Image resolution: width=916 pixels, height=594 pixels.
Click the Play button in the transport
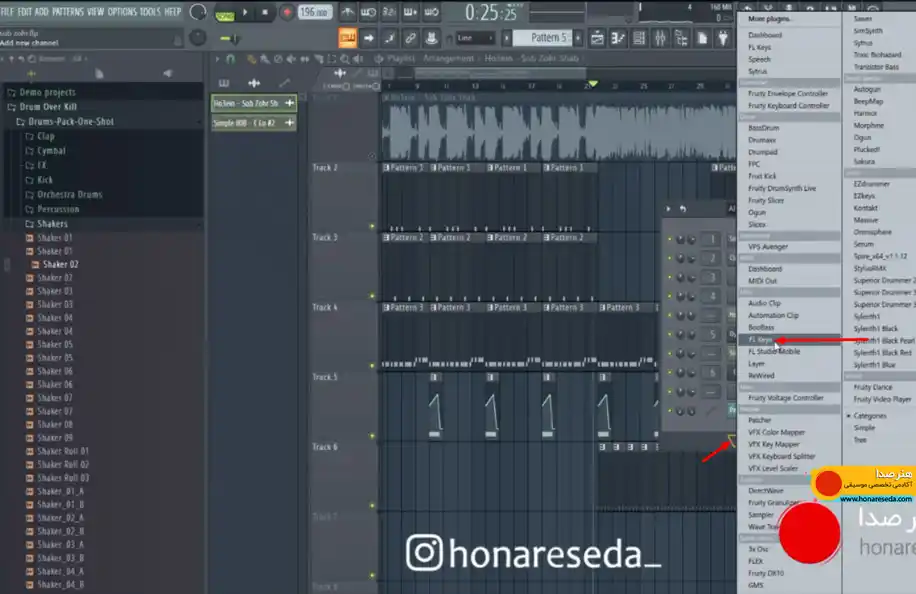(245, 12)
